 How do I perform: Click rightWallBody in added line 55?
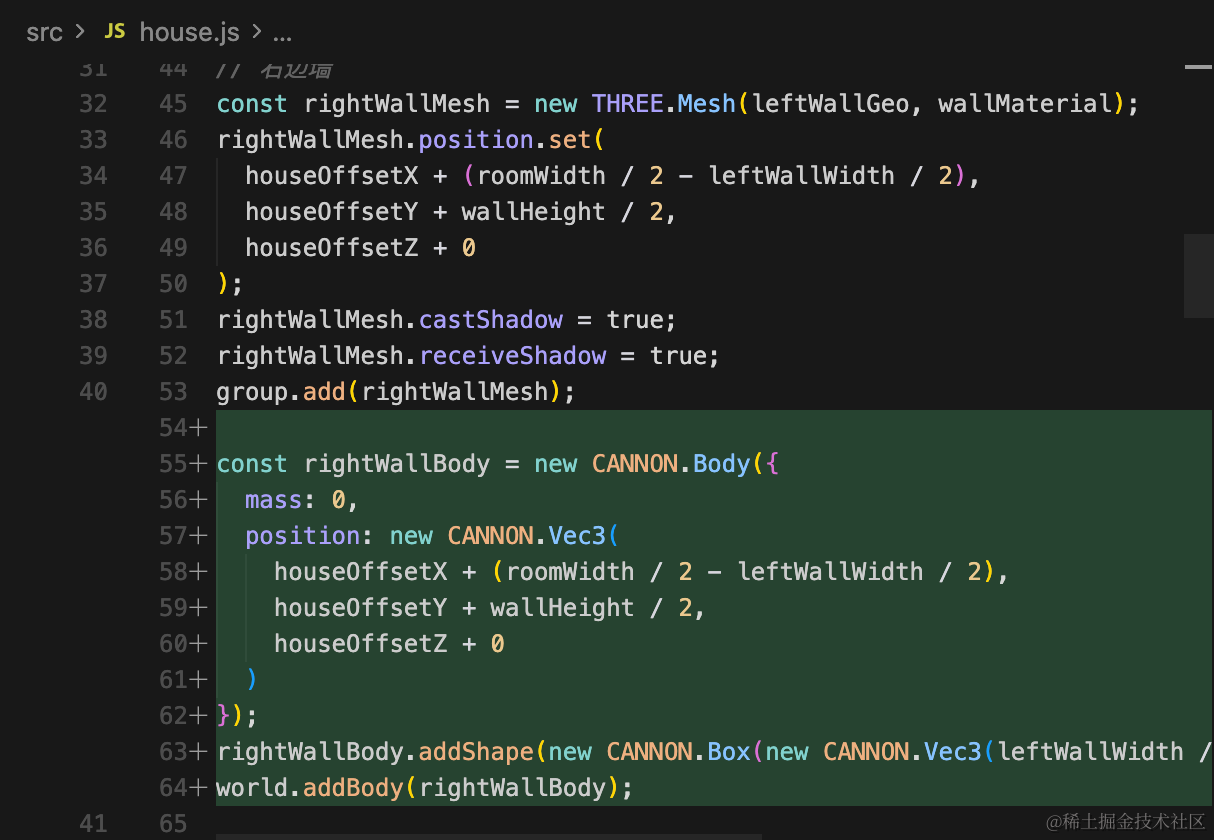click(397, 464)
